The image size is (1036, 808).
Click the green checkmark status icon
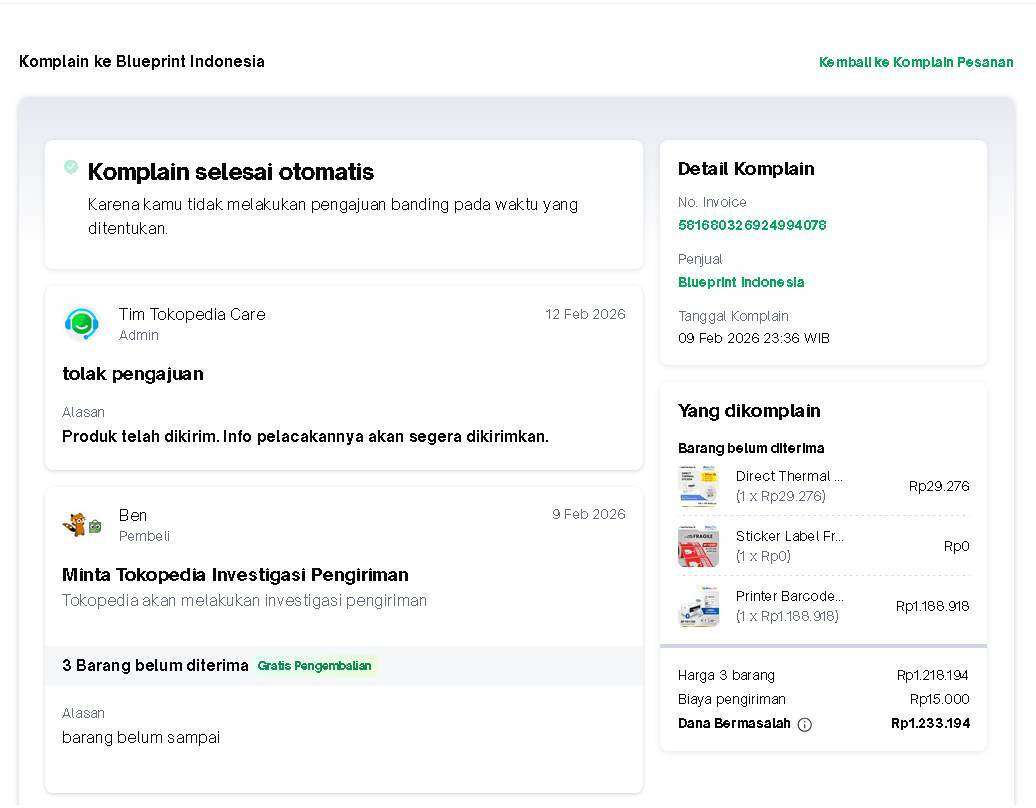tap(71, 167)
